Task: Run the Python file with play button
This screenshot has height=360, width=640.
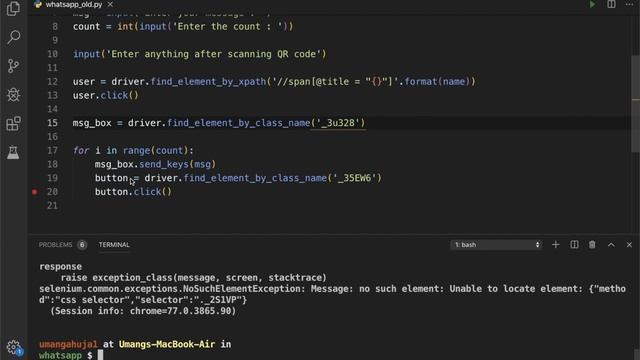Action: click(592, 4)
